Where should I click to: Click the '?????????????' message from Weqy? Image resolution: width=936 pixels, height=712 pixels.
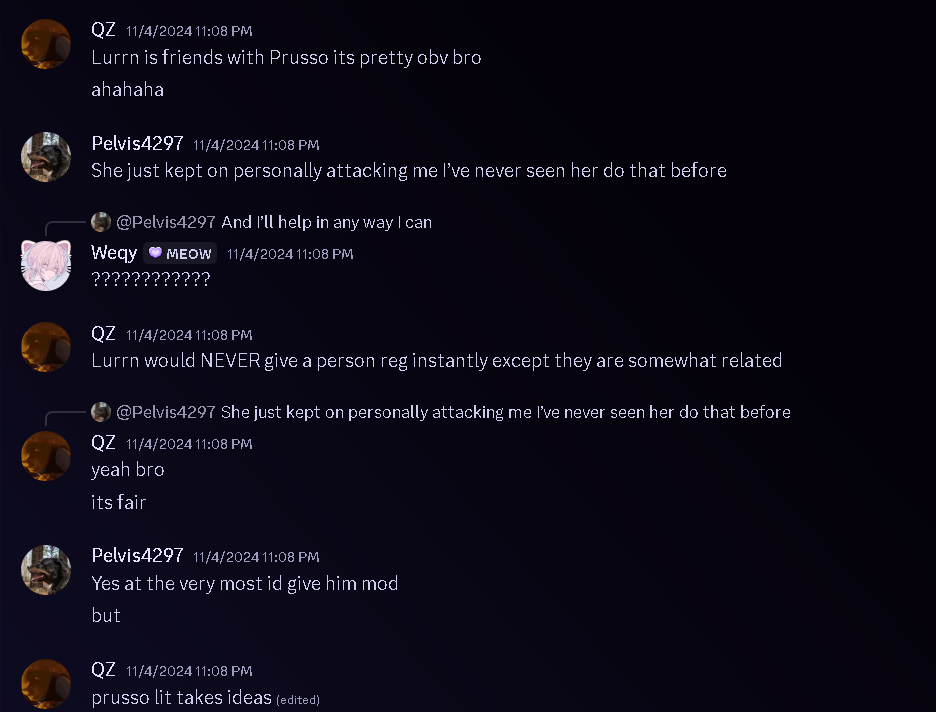[x=151, y=280]
